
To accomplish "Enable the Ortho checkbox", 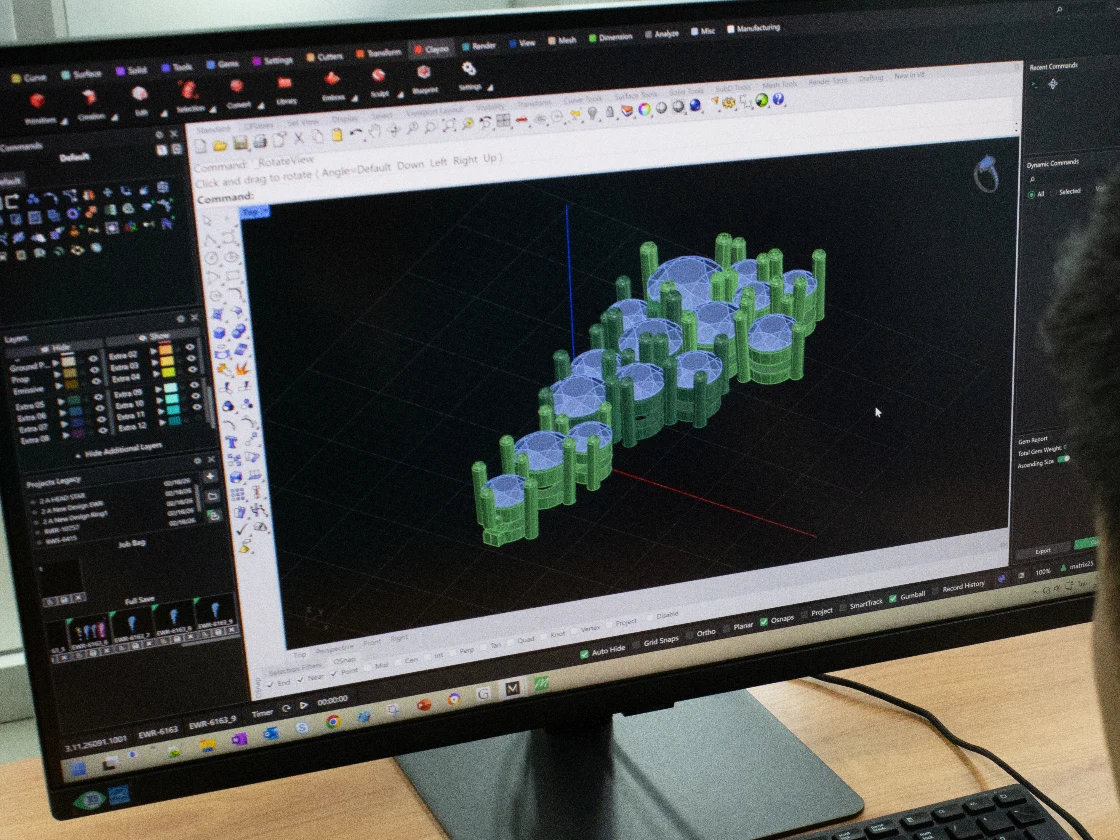I will point(689,634).
